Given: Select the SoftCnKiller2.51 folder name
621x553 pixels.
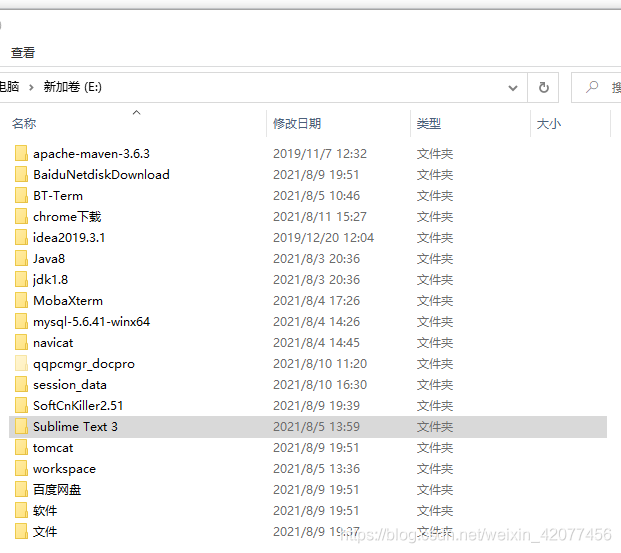Looking at the screenshot, I should click(x=78, y=405).
